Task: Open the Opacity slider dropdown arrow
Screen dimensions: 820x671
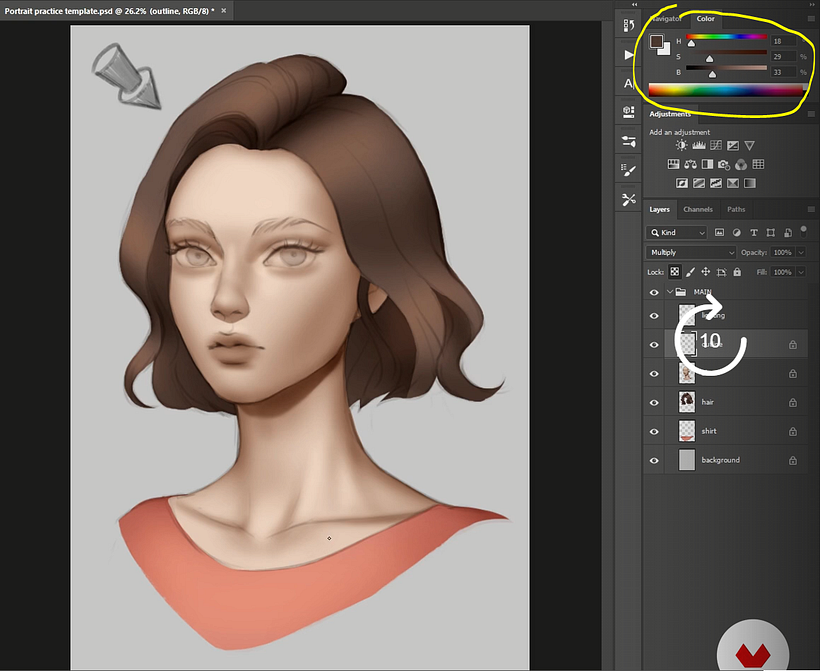Action: coord(801,253)
